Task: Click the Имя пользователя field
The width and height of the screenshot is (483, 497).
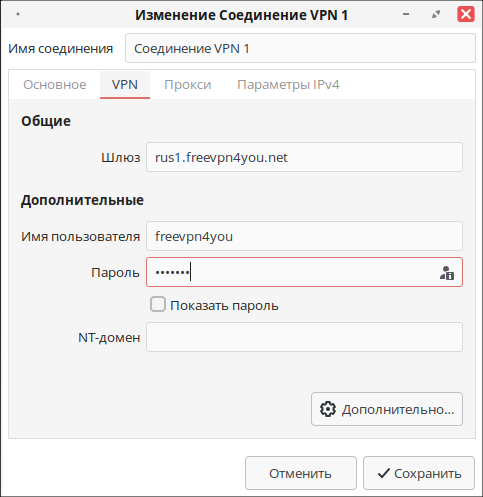Action: pos(304,236)
